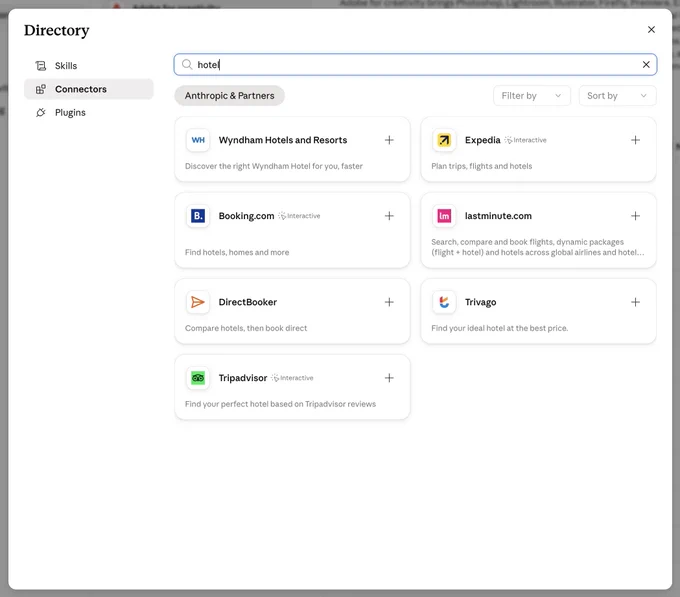Click 'Find your ideal hotel' description
The width and height of the screenshot is (680, 597).
pyautogui.click(x=500, y=328)
